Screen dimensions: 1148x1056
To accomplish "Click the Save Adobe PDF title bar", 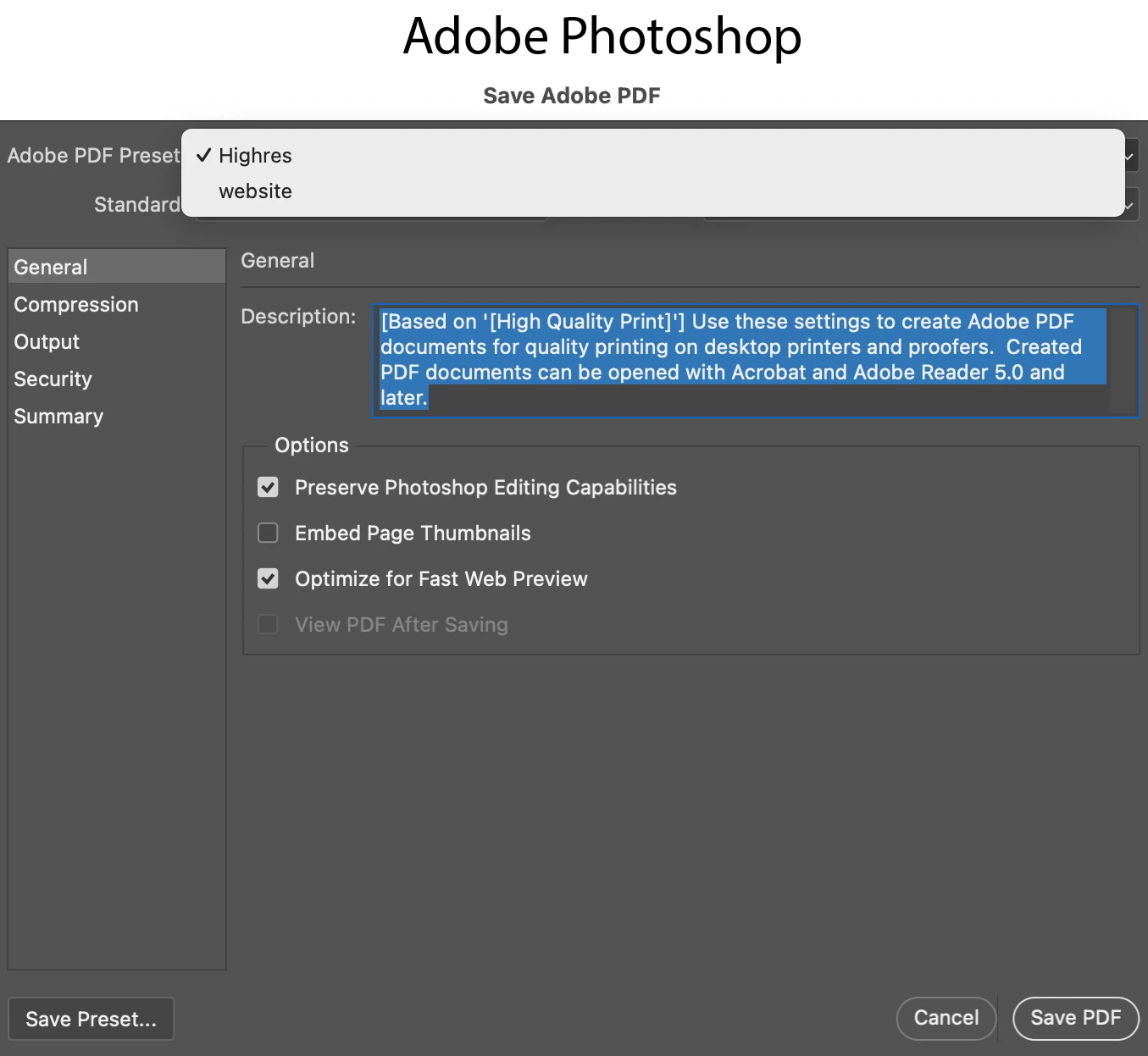I will pyautogui.click(x=572, y=96).
